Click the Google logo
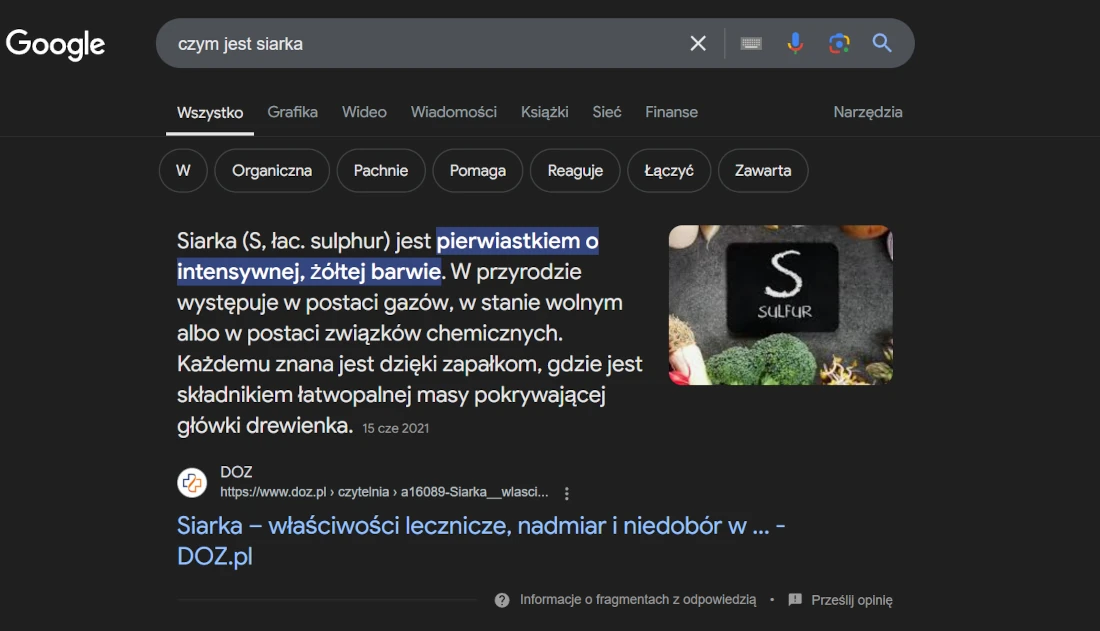Screen dimensions: 1100x631 [55, 44]
